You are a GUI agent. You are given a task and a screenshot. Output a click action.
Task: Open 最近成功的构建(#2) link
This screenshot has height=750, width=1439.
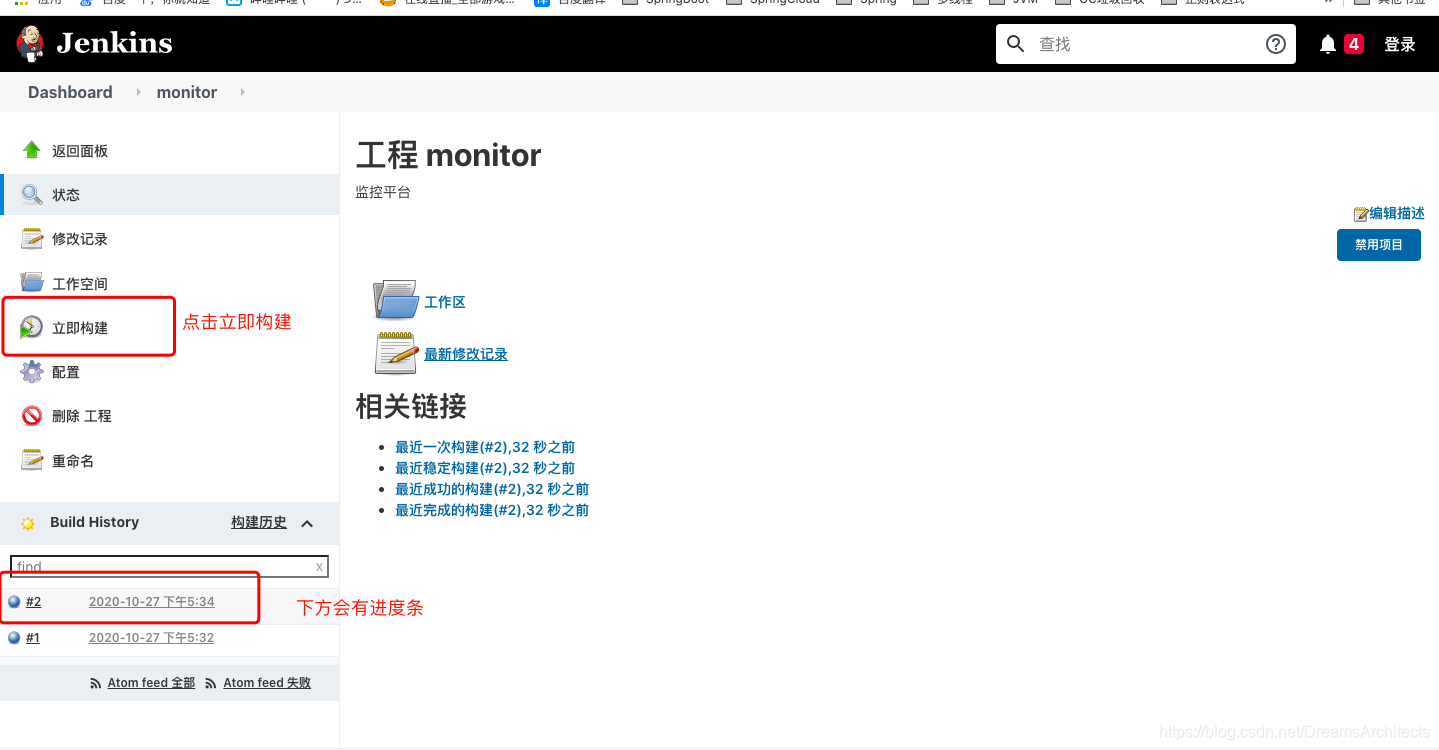[x=492, y=489]
